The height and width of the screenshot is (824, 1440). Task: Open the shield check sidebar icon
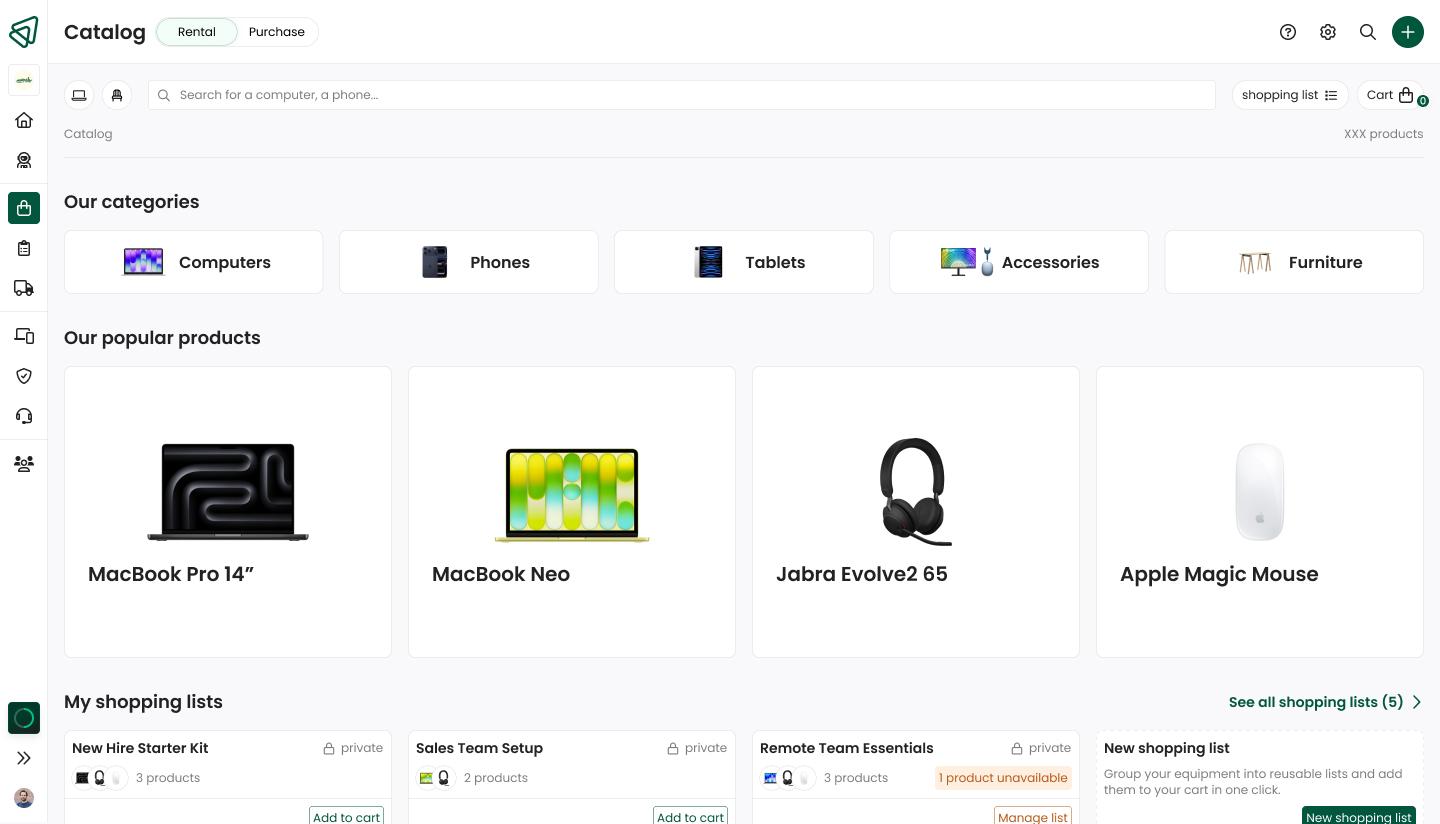tap(24, 376)
